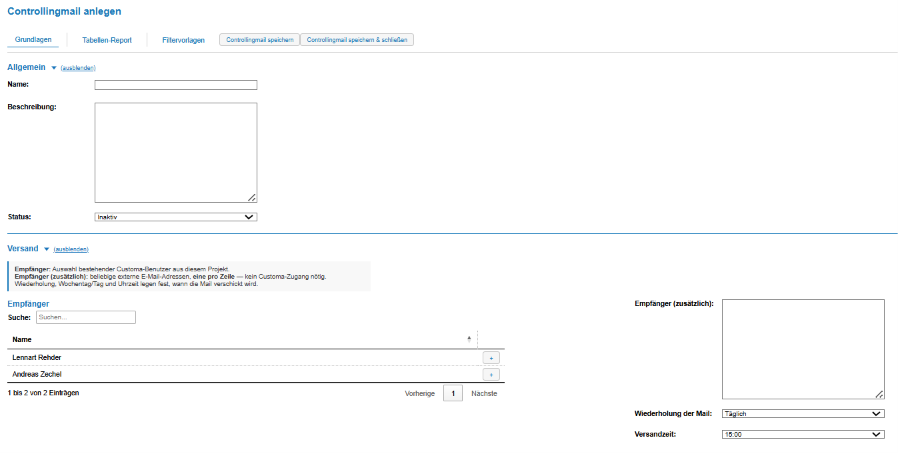Switch to the Grundlagen tab
Viewport: 898px width, 453px height.
[33, 40]
